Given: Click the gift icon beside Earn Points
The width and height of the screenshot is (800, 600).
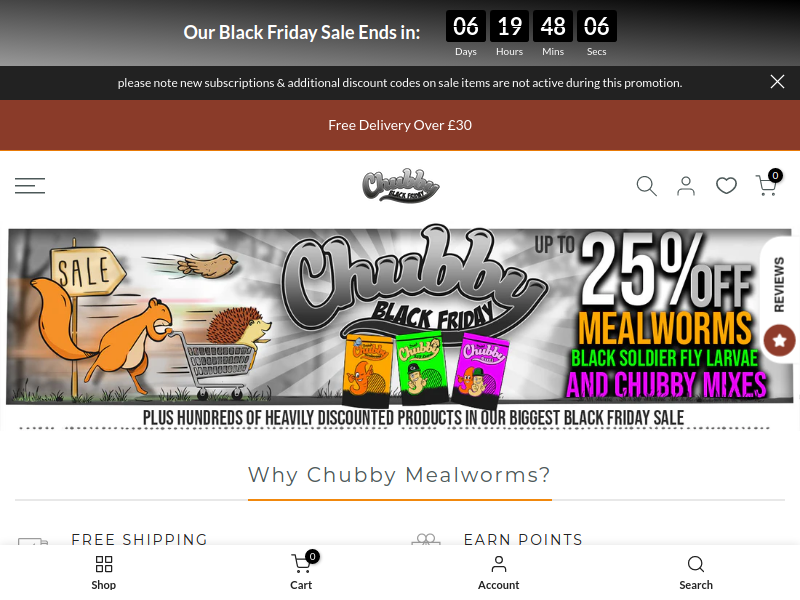Looking at the screenshot, I should click(x=426, y=539).
